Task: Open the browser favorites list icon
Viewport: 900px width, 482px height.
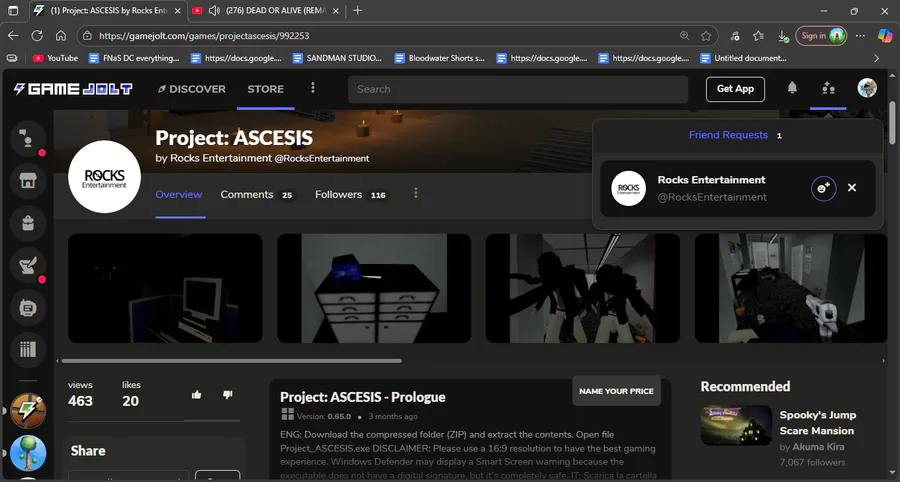Action: click(758, 36)
